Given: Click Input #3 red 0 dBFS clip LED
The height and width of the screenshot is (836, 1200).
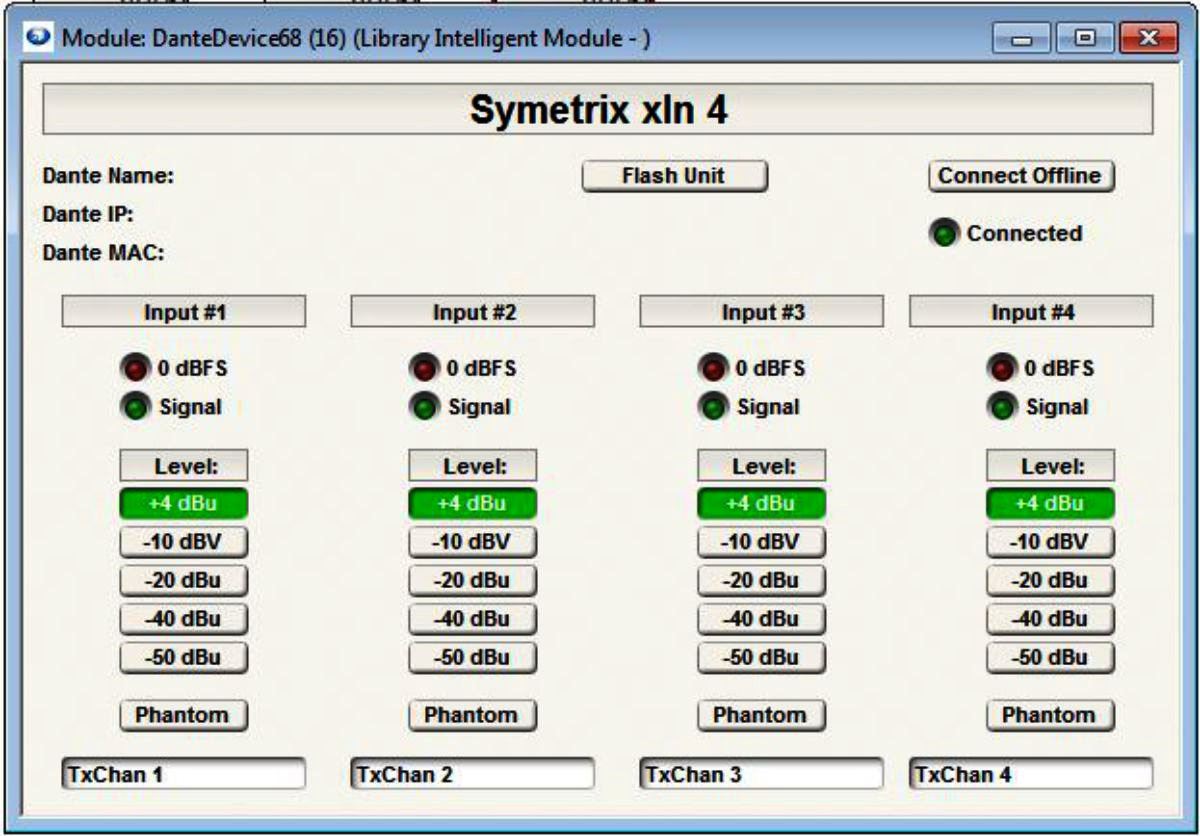Looking at the screenshot, I should click(x=713, y=369).
